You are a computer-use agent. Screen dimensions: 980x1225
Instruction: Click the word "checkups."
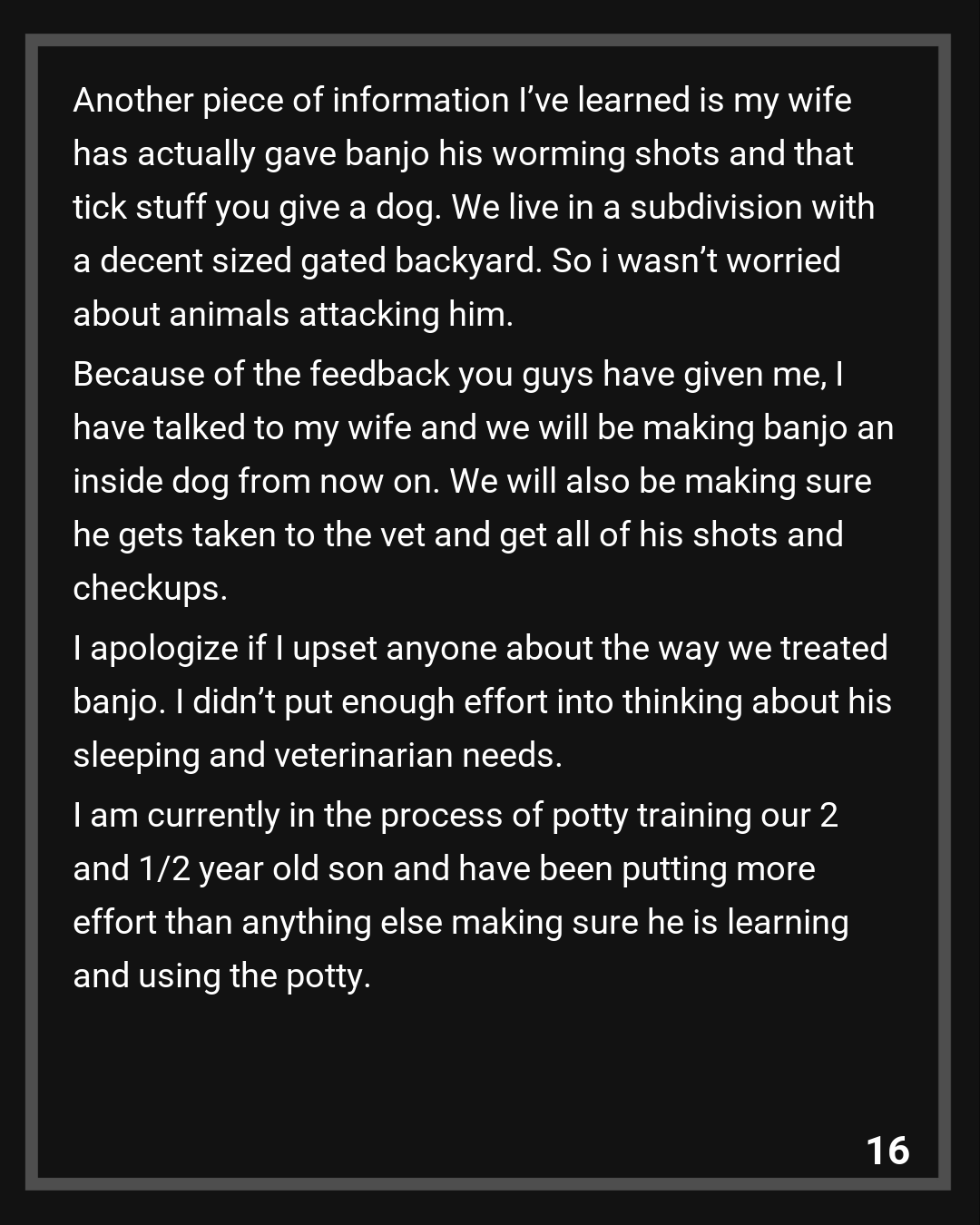(x=150, y=588)
